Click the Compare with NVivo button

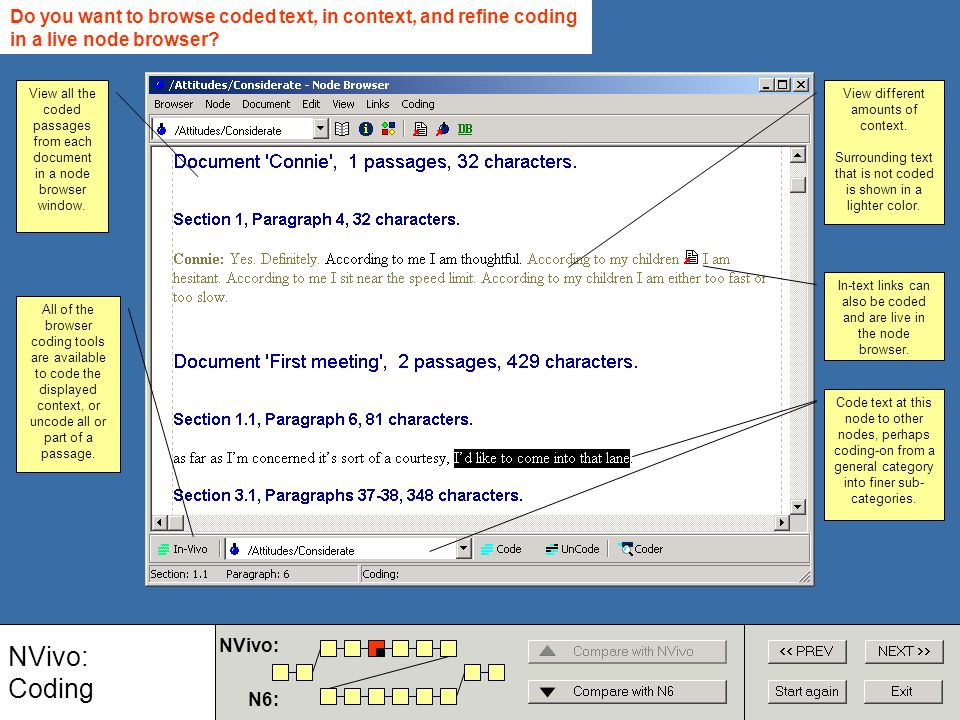627,651
